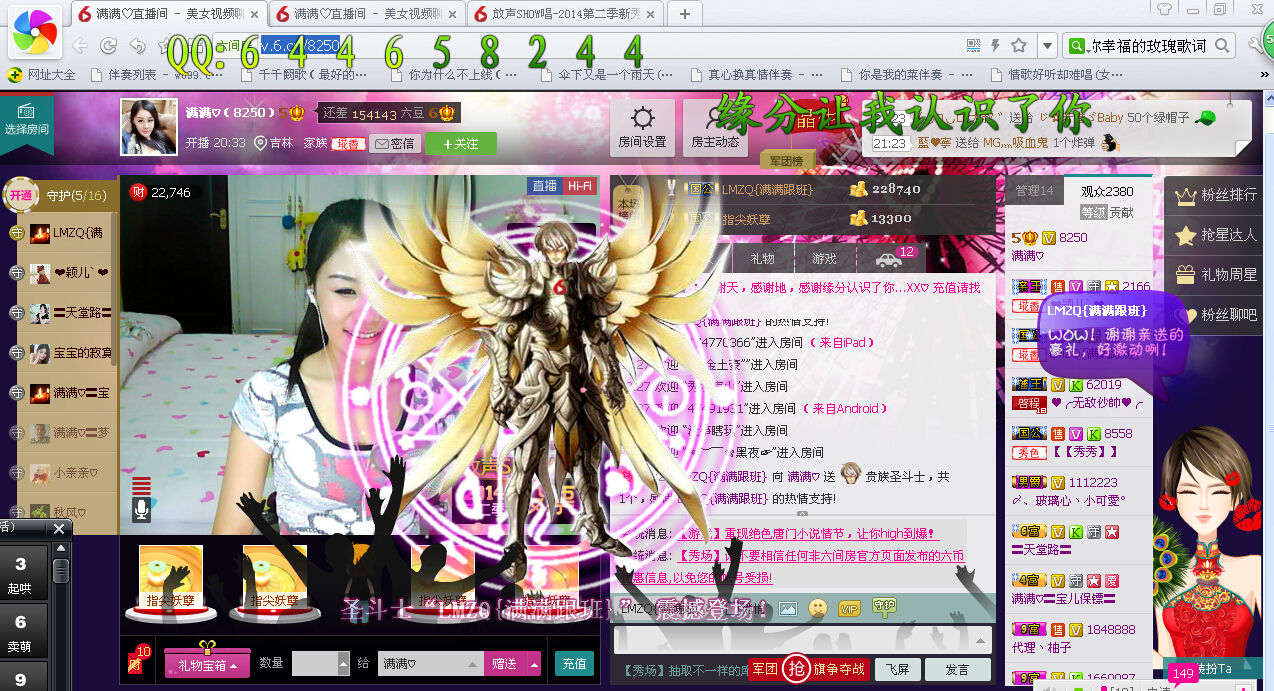Click the sound panel scrollbar handle

click(x=61, y=572)
